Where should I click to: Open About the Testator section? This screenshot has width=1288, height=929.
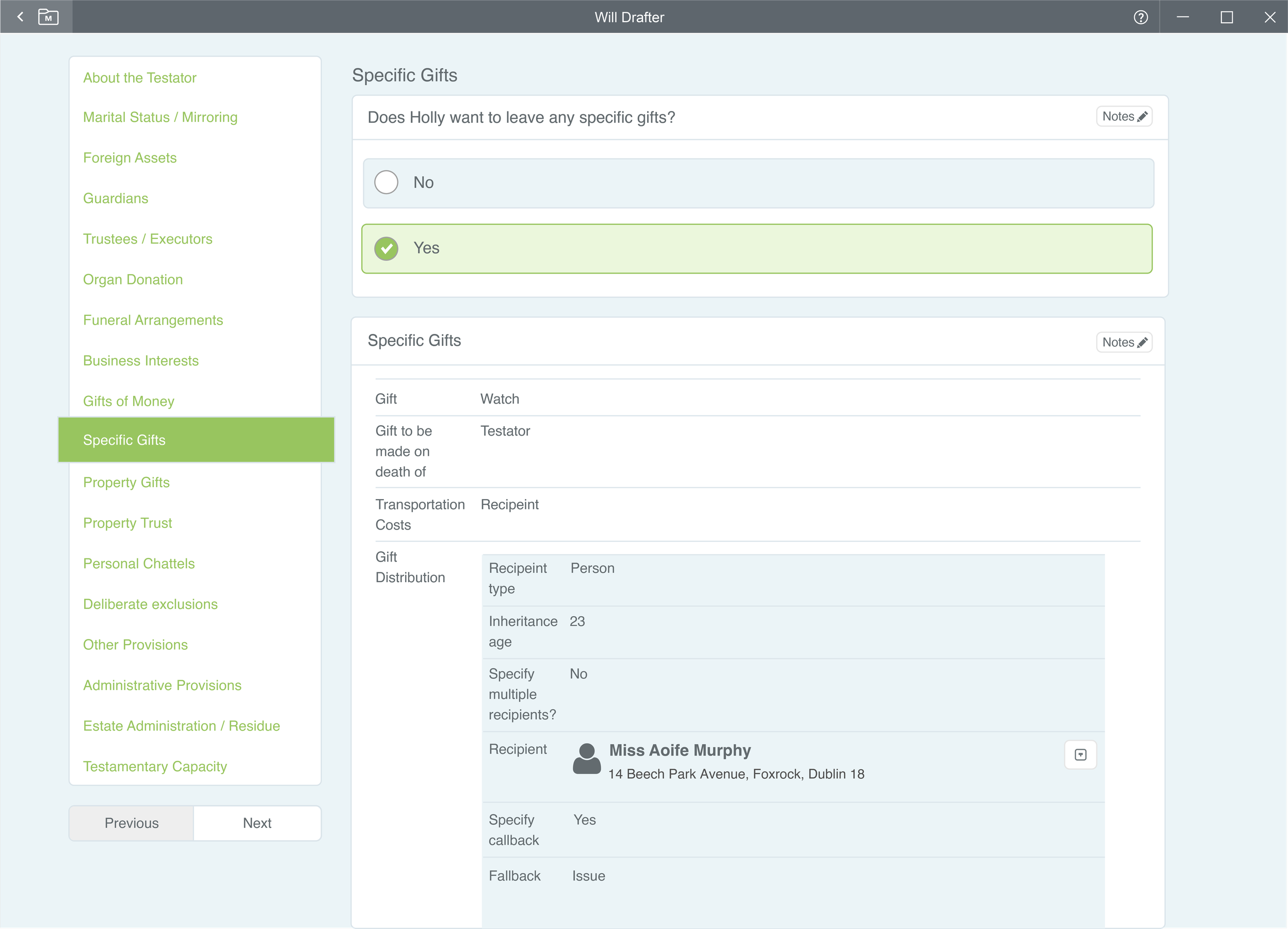click(x=140, y=78)
